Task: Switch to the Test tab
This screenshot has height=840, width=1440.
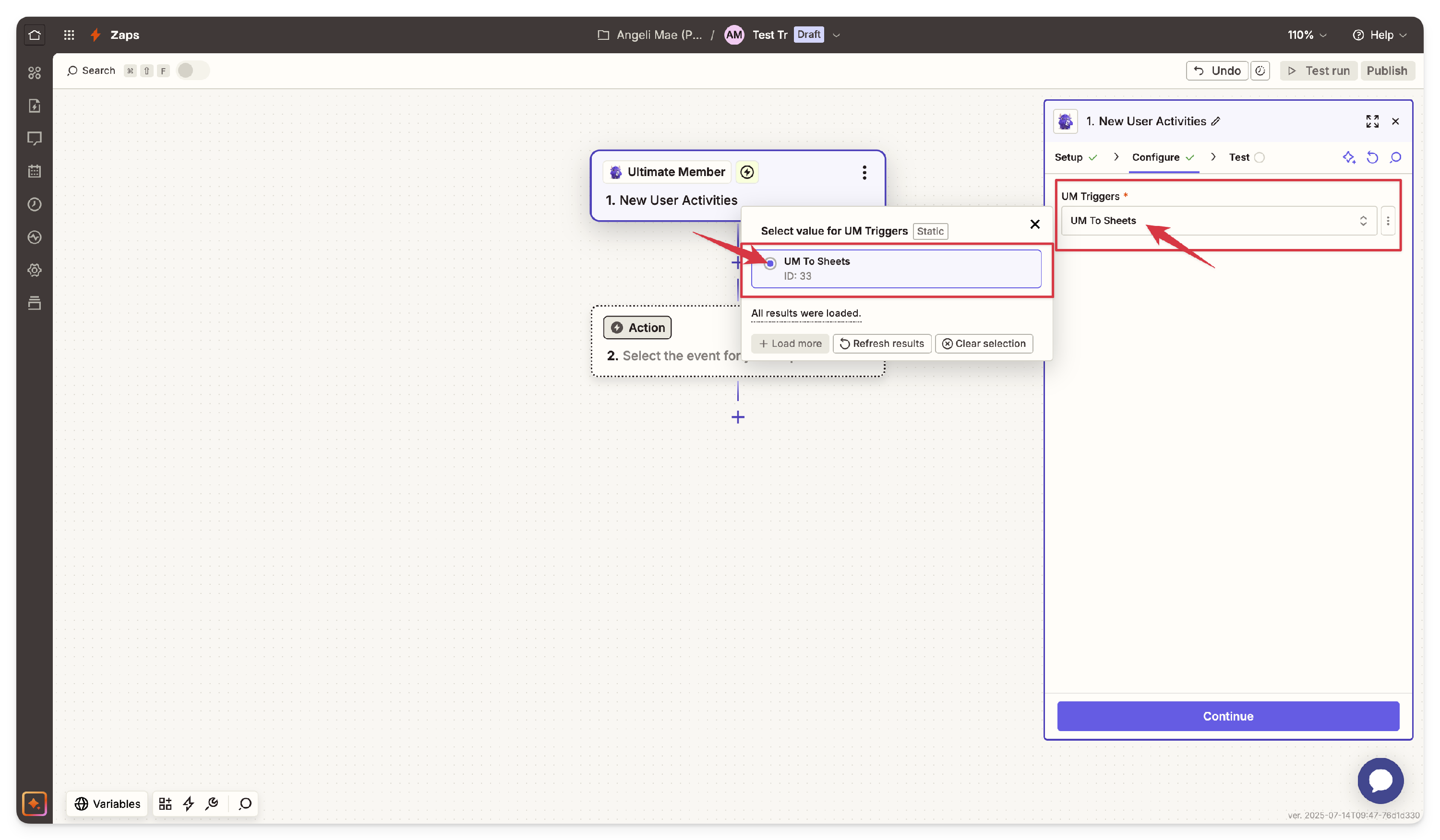Action: click(1246, 157)
